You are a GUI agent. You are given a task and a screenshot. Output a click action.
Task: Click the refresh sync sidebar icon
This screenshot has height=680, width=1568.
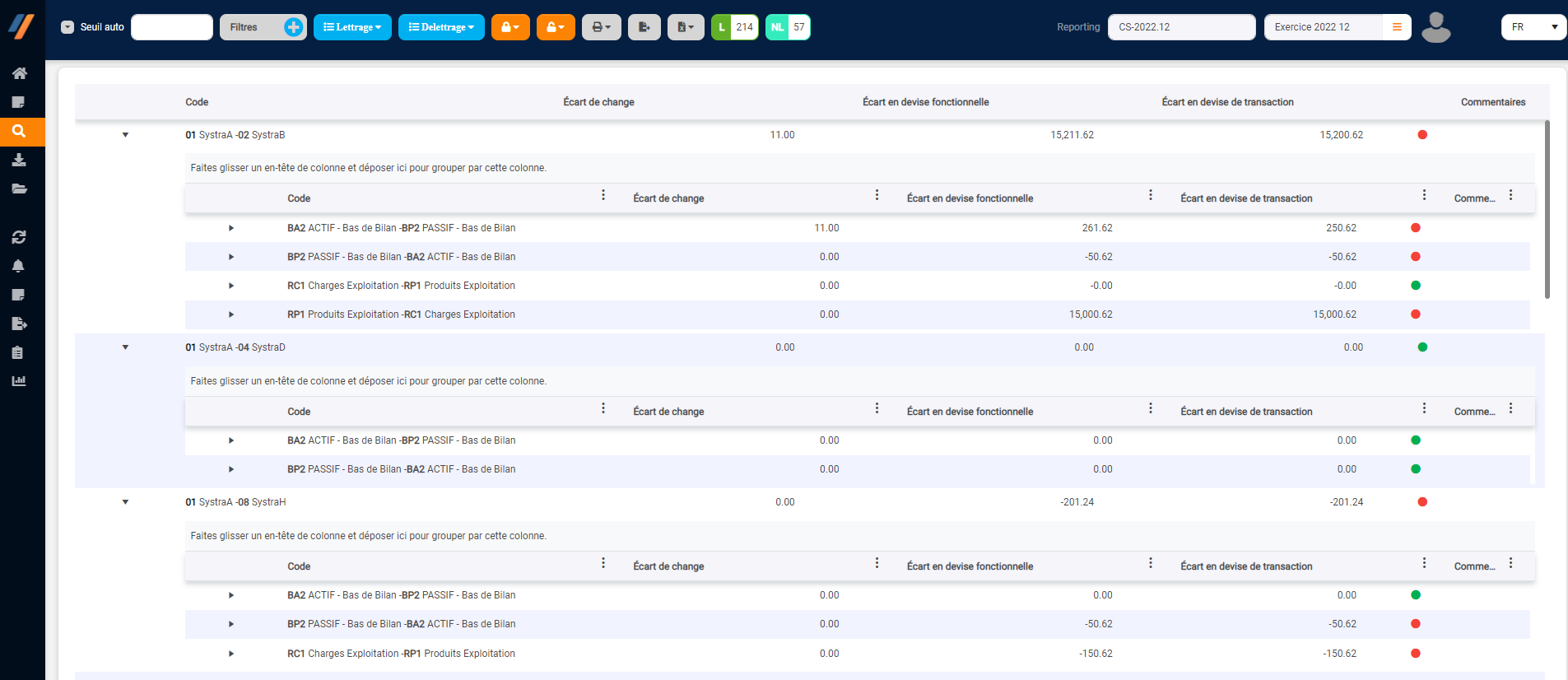click(19, 237)
